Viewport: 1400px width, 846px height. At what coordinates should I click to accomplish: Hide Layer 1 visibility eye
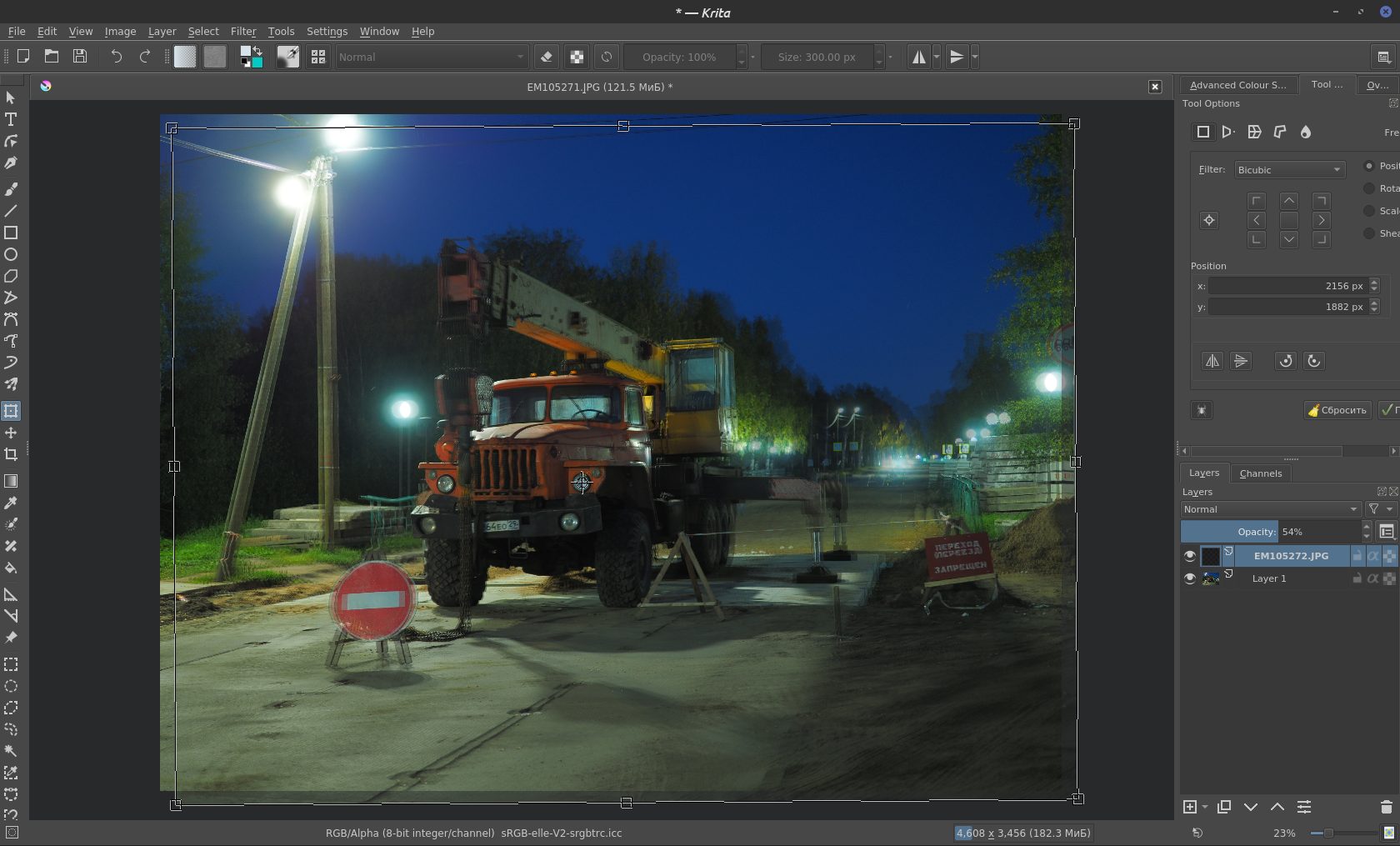pos(1190,578)
